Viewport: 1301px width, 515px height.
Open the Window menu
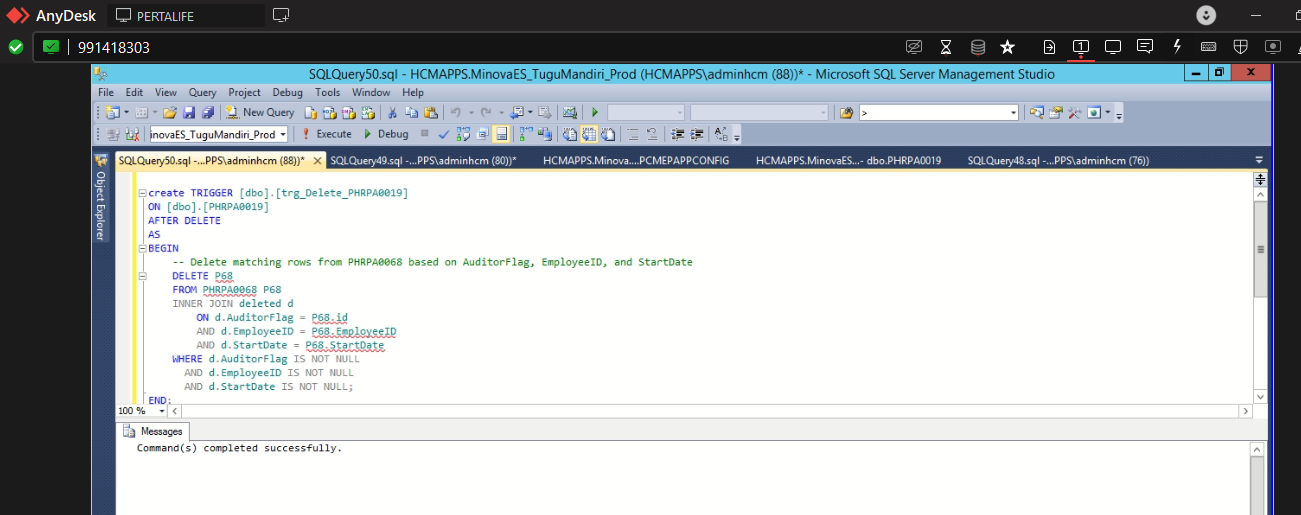[x=371, y=92]
